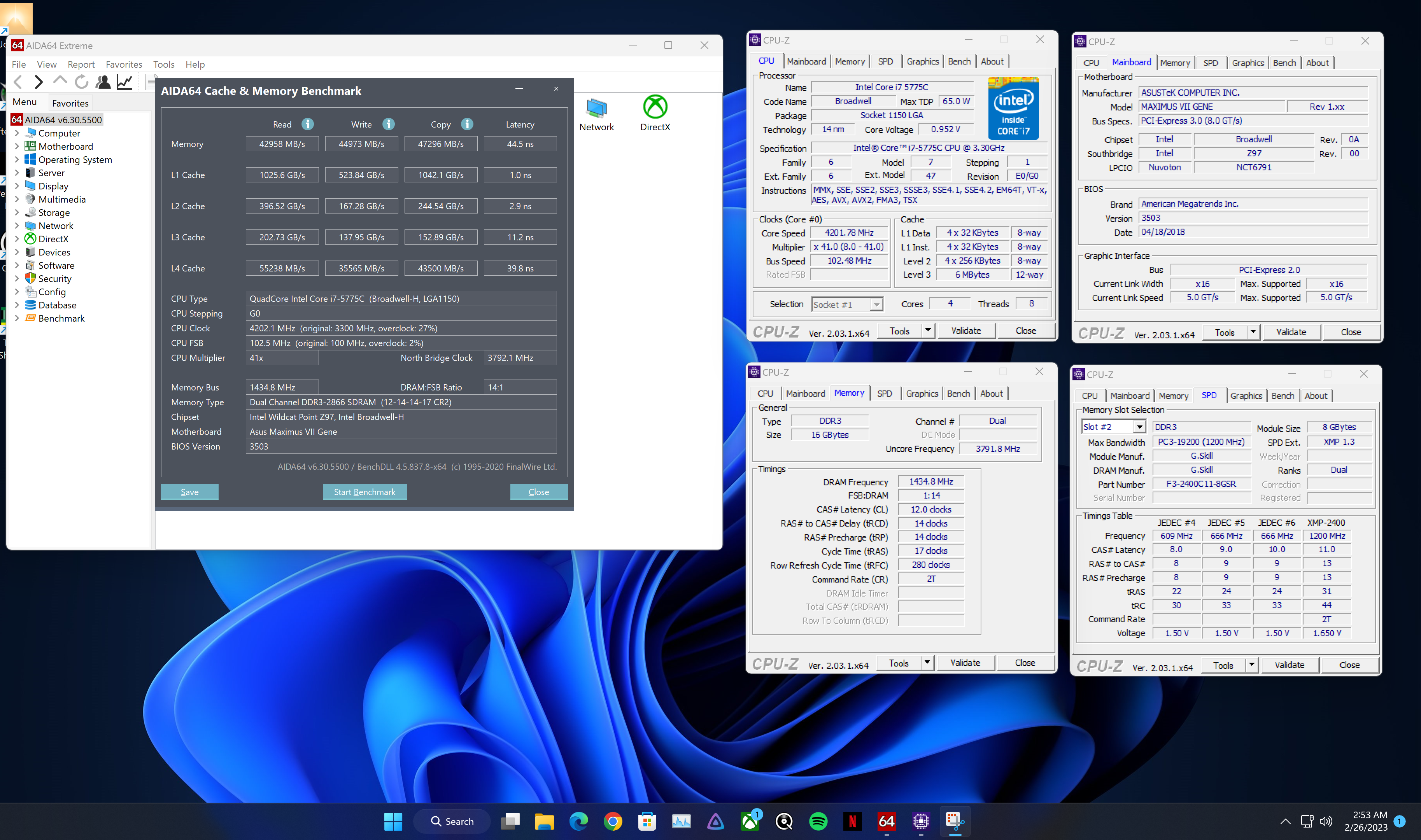Viewport: 1421px width, 840px height.
Task: Click Close button in CPU-Z SPD window
Action: 1349,665
